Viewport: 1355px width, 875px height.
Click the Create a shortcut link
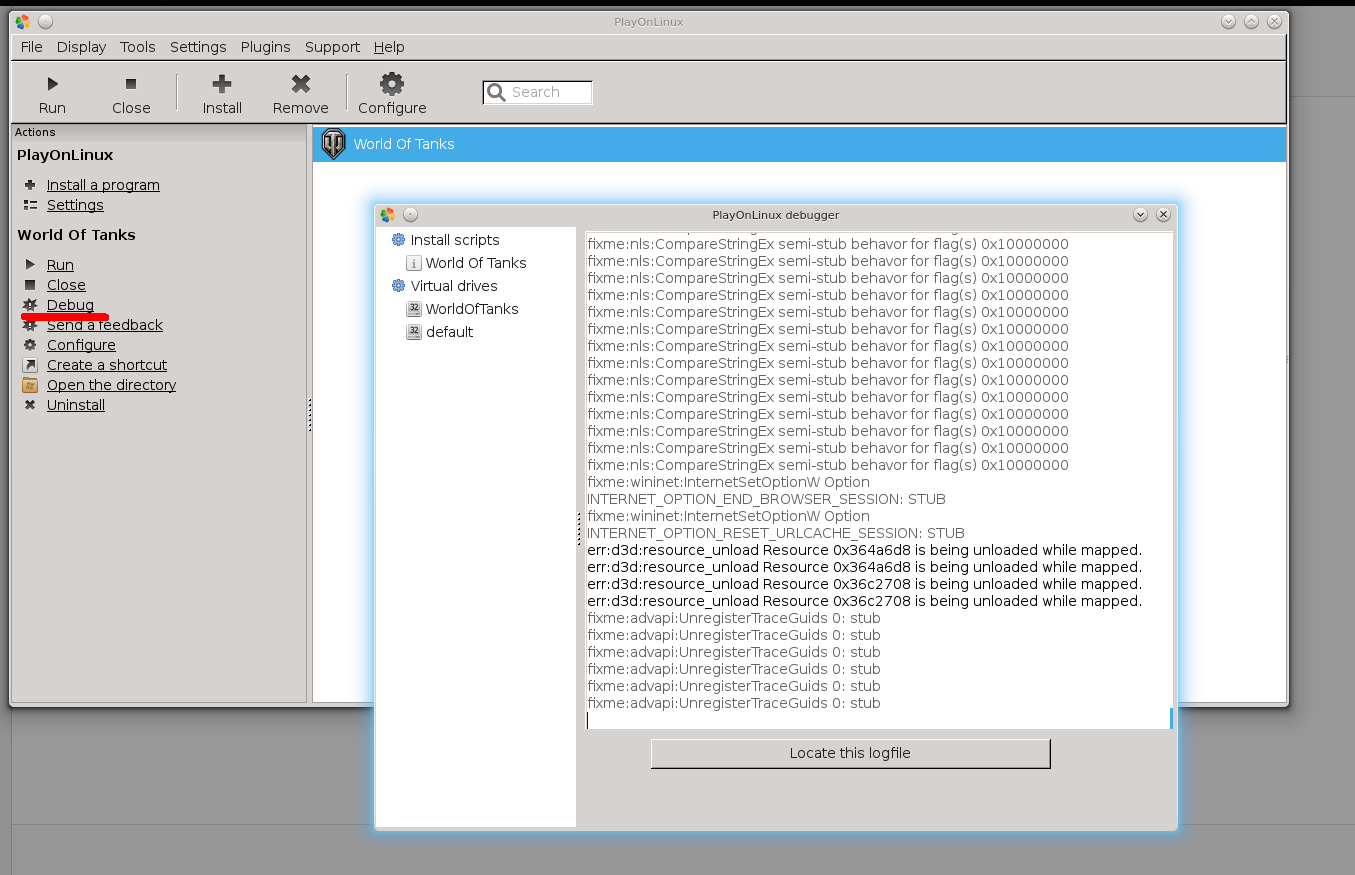107,365
